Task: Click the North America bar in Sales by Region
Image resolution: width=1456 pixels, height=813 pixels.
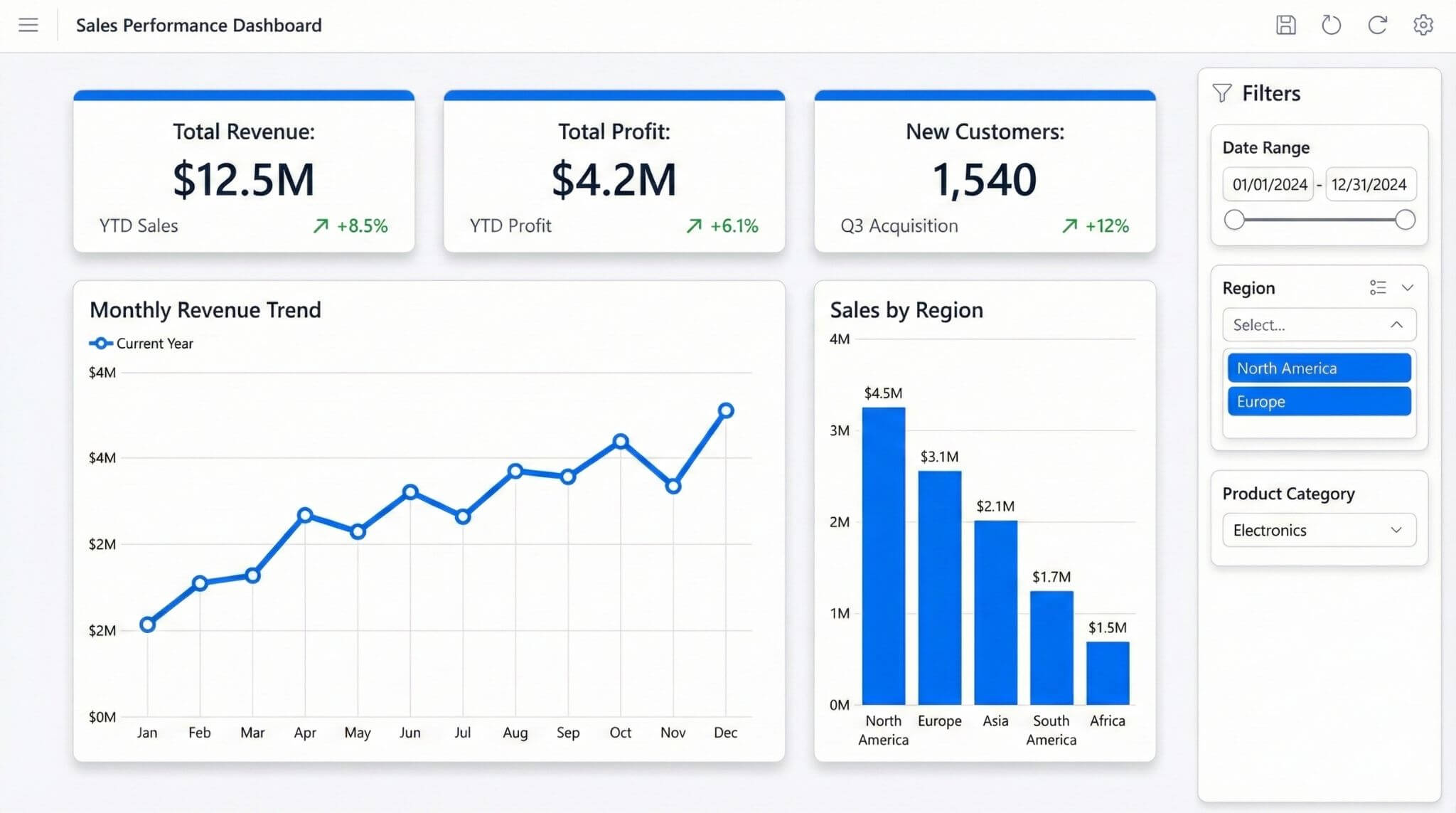Action: click(x=882, y=555)
